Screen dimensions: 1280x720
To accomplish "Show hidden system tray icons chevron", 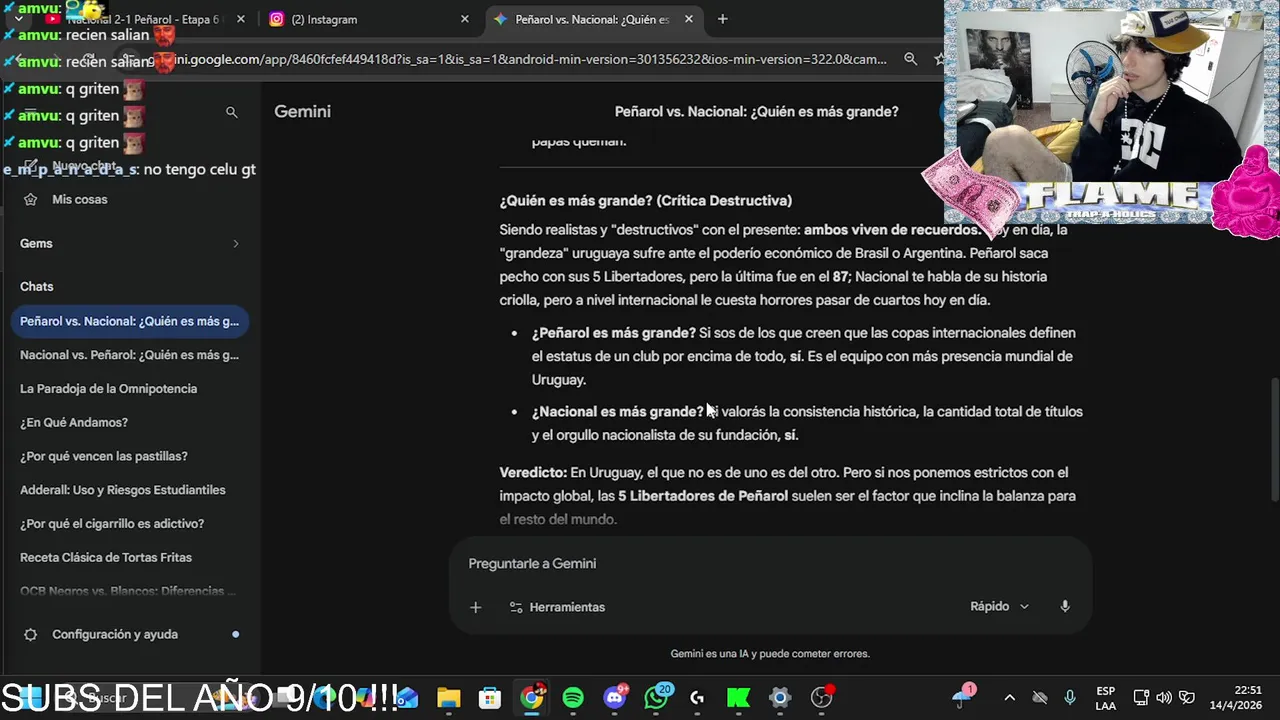I will pyautogui.click(x=1009, y=698).
